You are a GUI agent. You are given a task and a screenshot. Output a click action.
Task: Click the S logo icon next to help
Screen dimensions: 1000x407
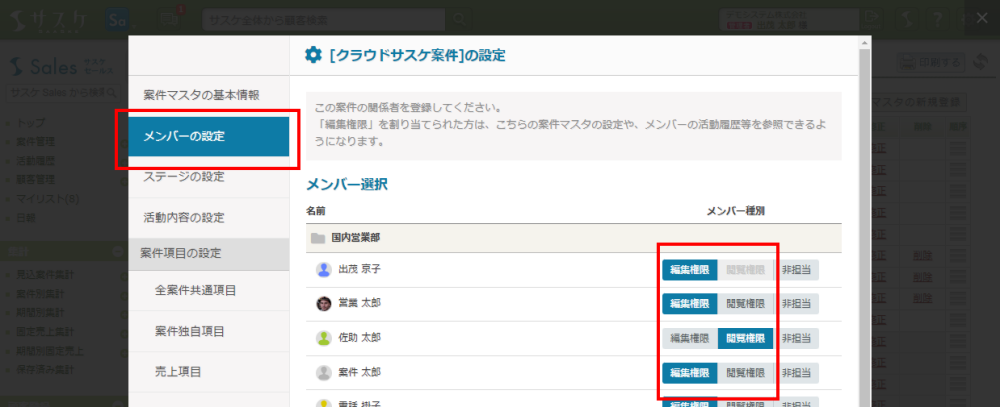tap(908, 20)
